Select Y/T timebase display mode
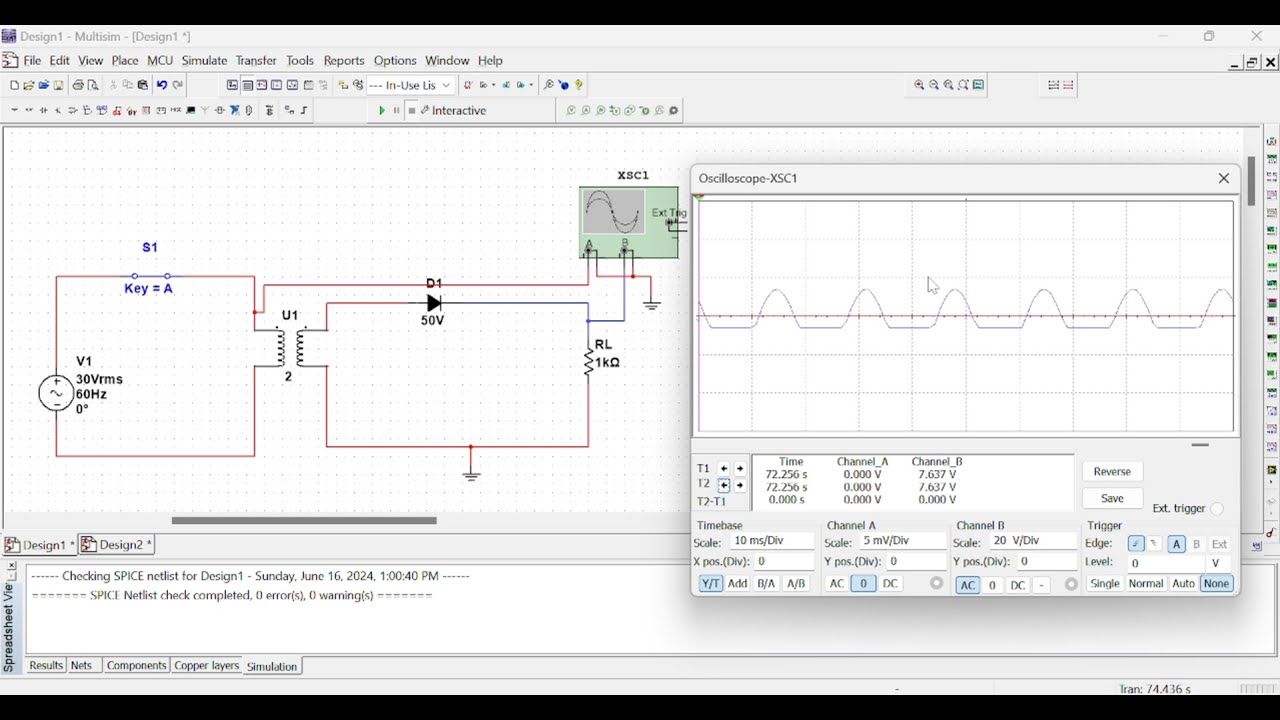 click(710, 584)
